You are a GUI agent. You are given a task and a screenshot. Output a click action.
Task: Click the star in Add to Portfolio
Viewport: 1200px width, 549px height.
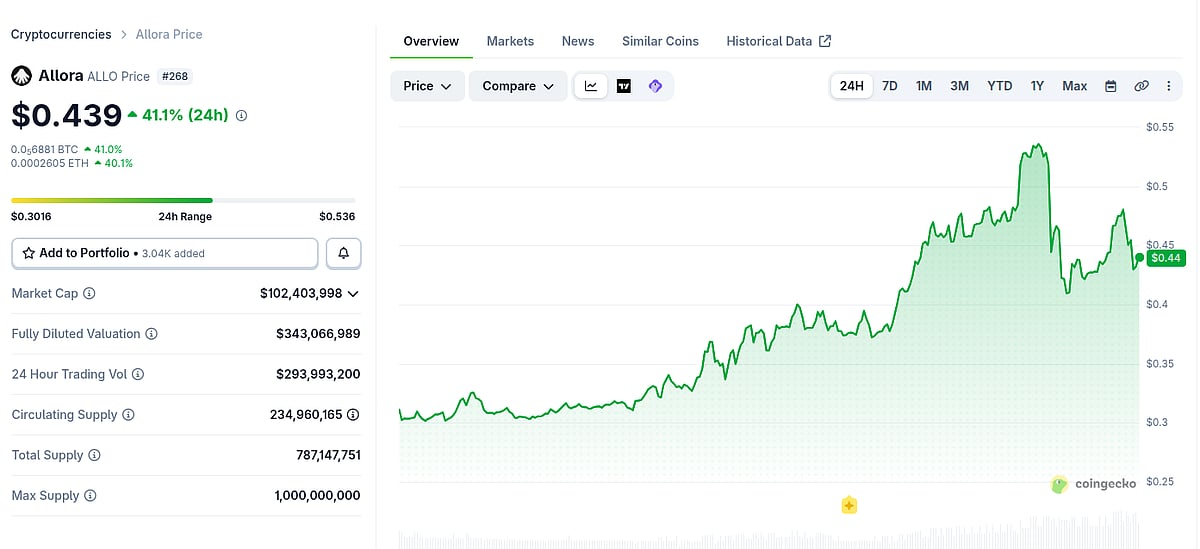pyautogui.click(x=29, y=253)
